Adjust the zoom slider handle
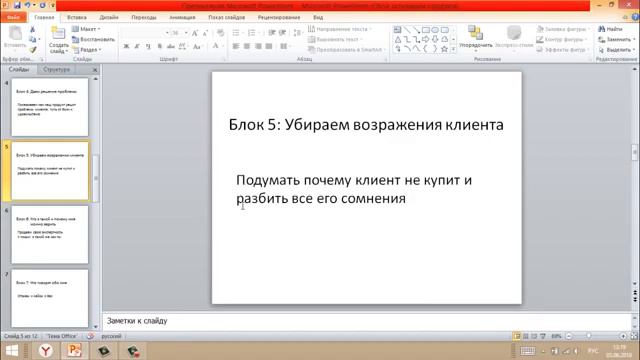Image resolution: width=640 pixels, height=360 pixels. coord(589,336)
